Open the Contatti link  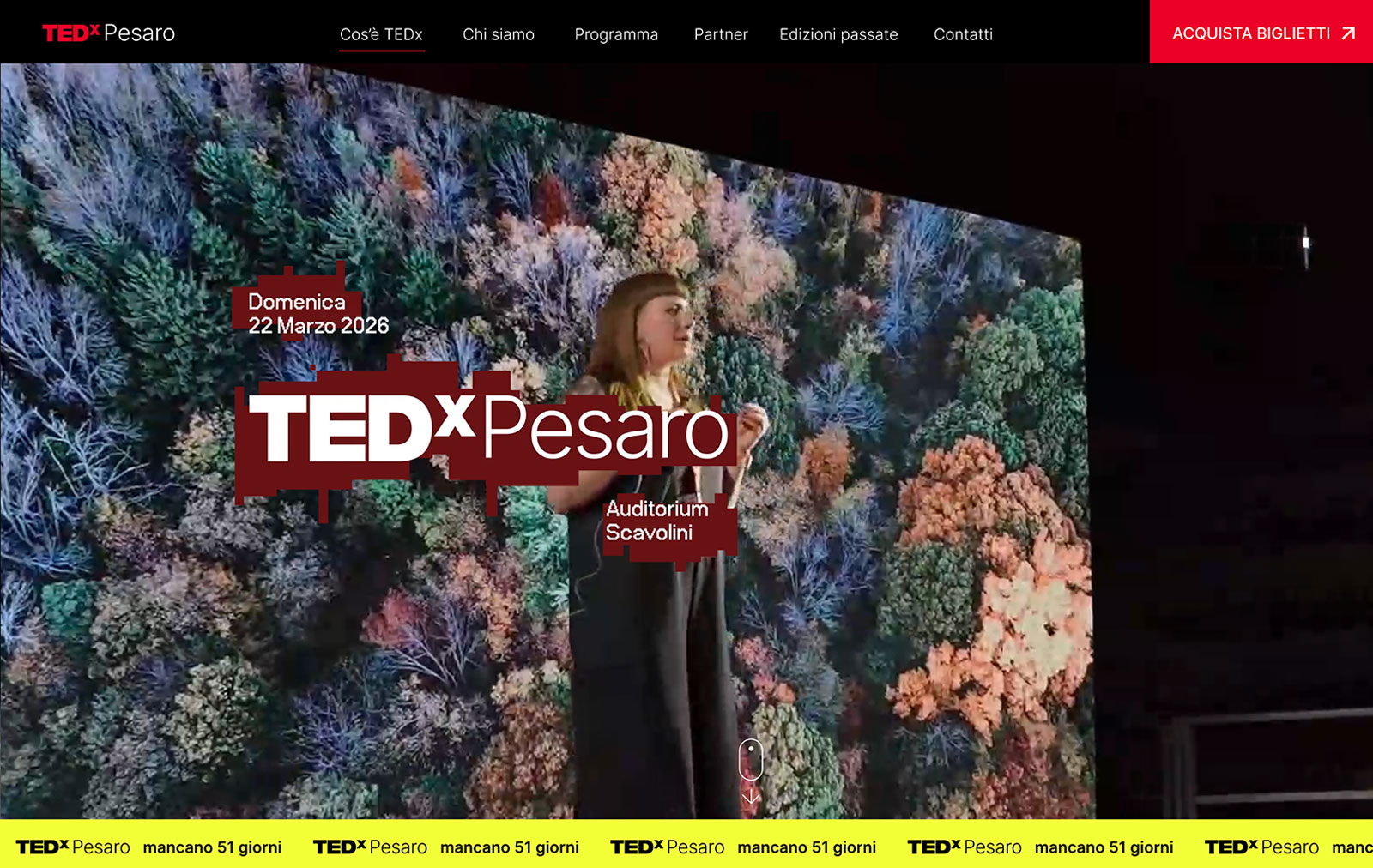pyautogui.click(x=963, y=34)
